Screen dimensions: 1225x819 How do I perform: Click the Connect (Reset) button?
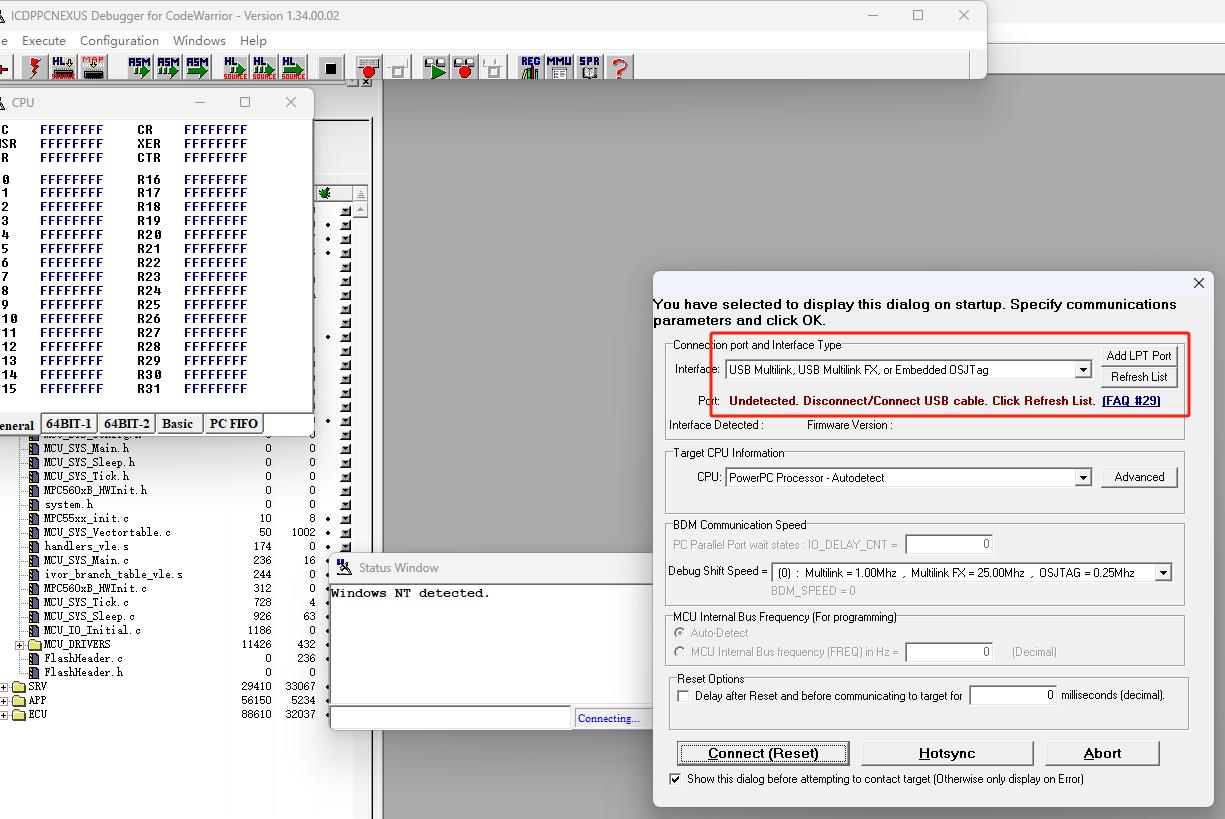763,753
